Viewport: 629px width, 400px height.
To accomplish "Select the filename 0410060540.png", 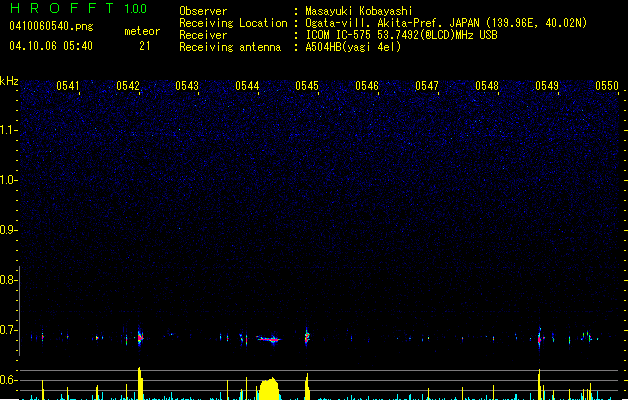I will point(51,26).
